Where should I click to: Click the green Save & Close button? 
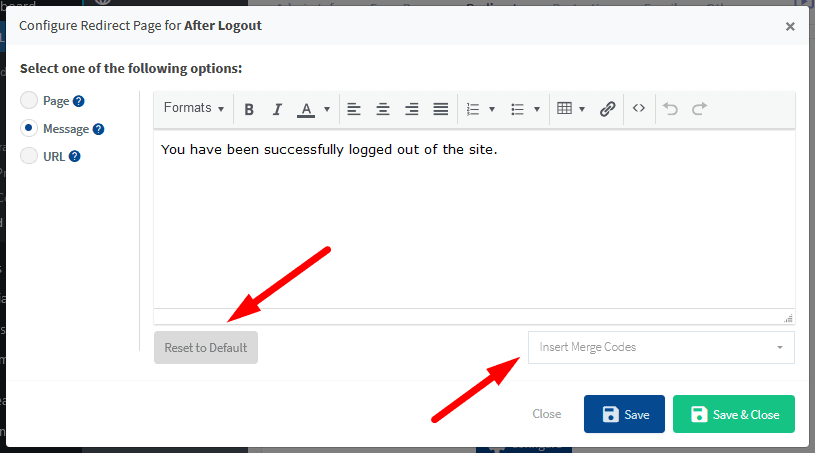point(733,414)
